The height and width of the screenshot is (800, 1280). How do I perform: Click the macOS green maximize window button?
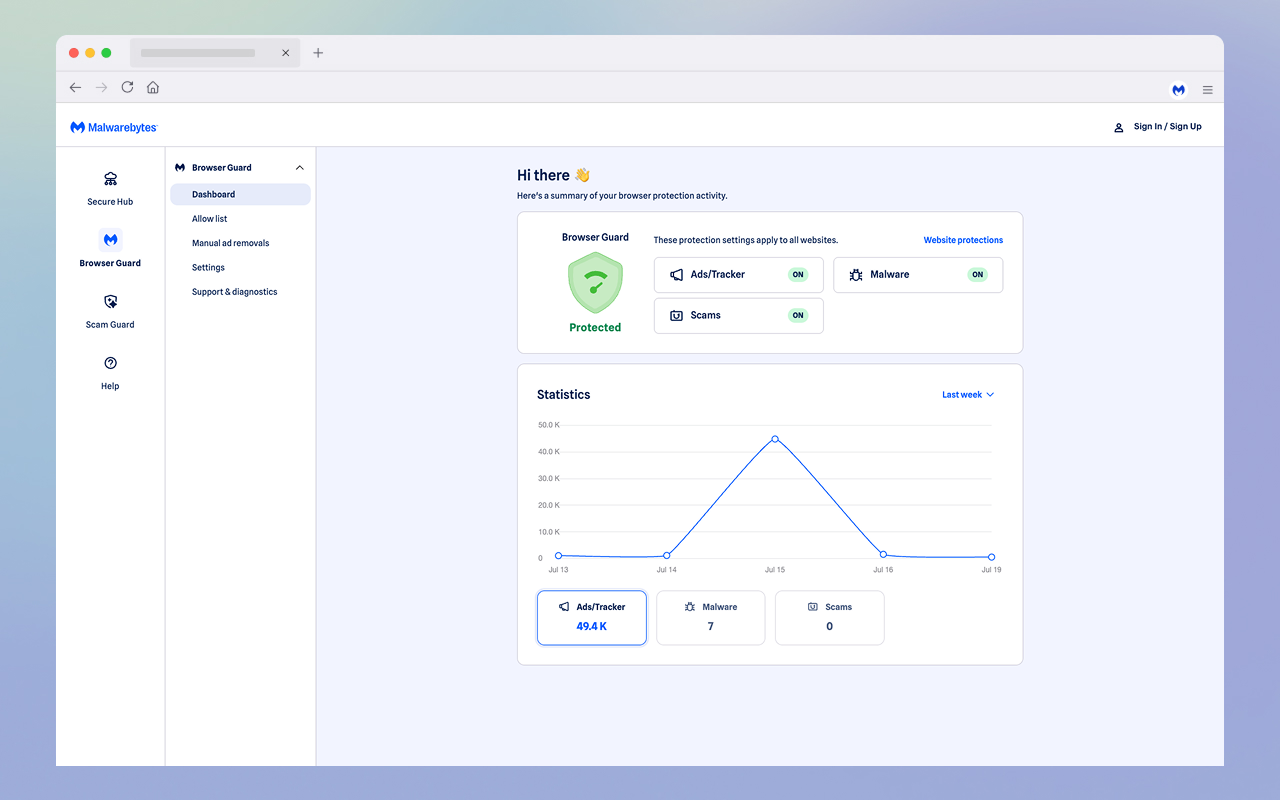[x=106, y=53]
